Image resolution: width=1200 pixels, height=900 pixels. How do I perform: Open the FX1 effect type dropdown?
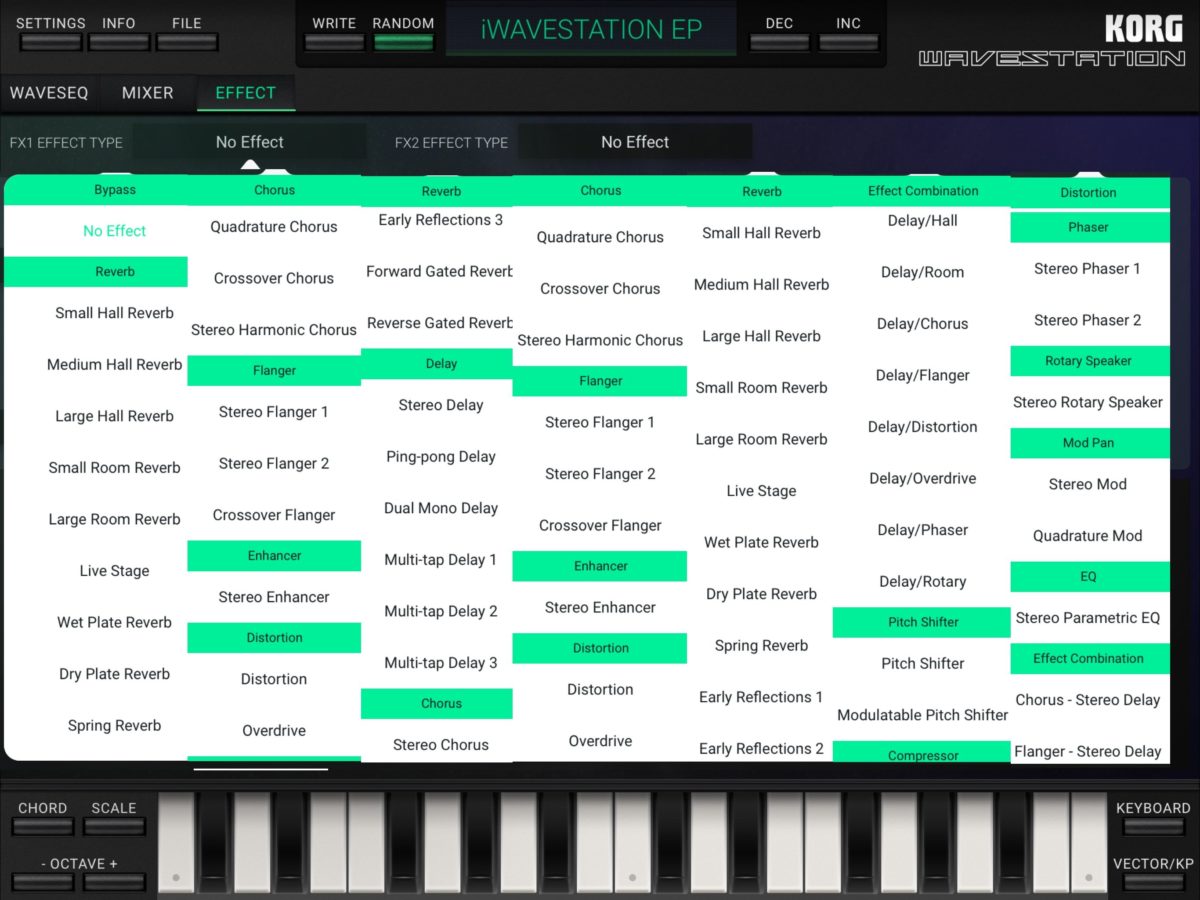pyautogui.click(x=250, y=142)
